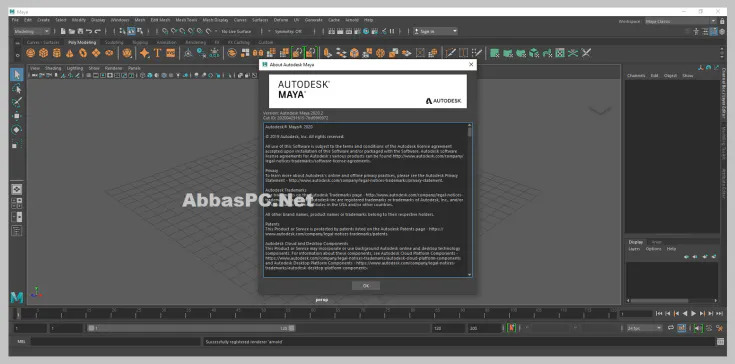Image resolution: width=735 pixels, height=364 pixels.
Task: Click the Save Scene icon
Action: point(80,31)
